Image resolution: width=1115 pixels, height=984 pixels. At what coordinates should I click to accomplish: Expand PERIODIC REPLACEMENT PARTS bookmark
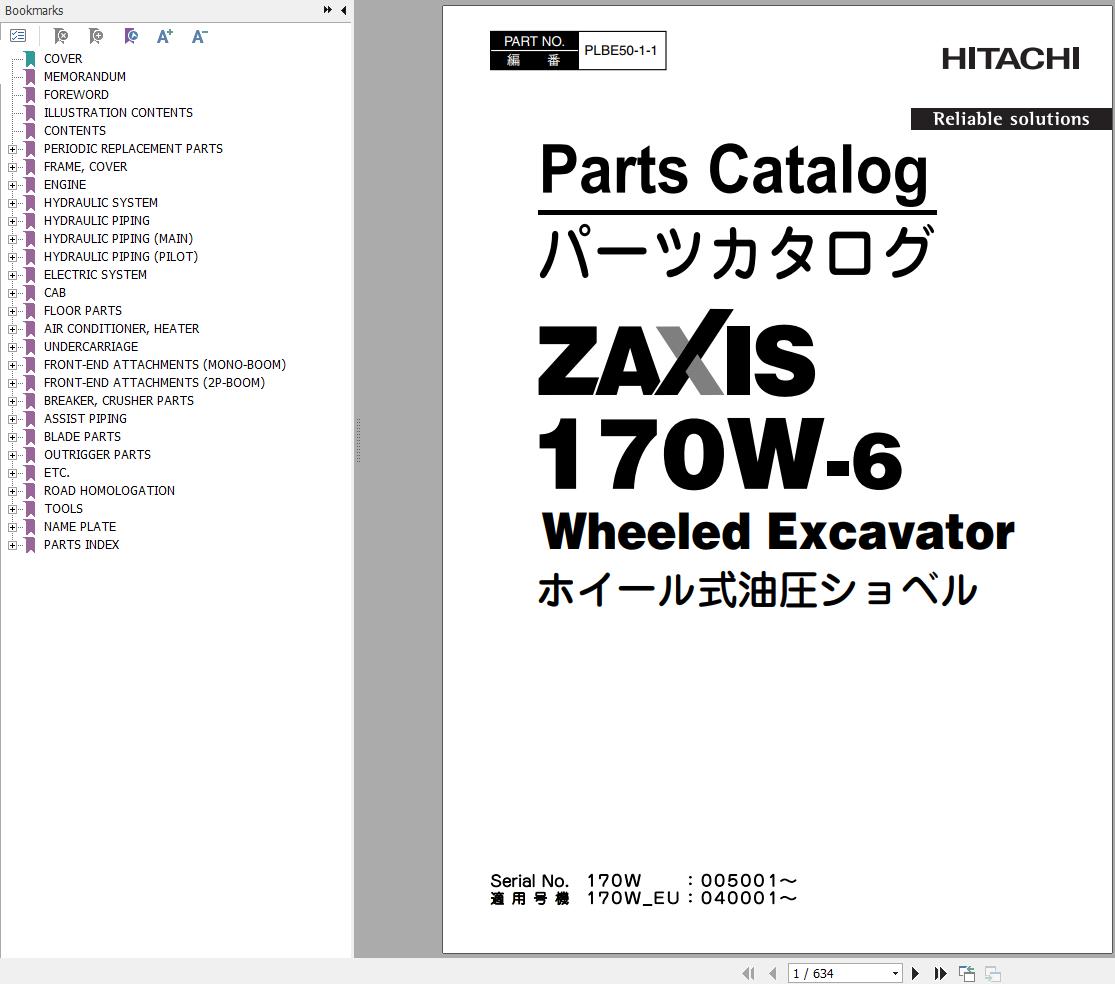pos(12,149)
